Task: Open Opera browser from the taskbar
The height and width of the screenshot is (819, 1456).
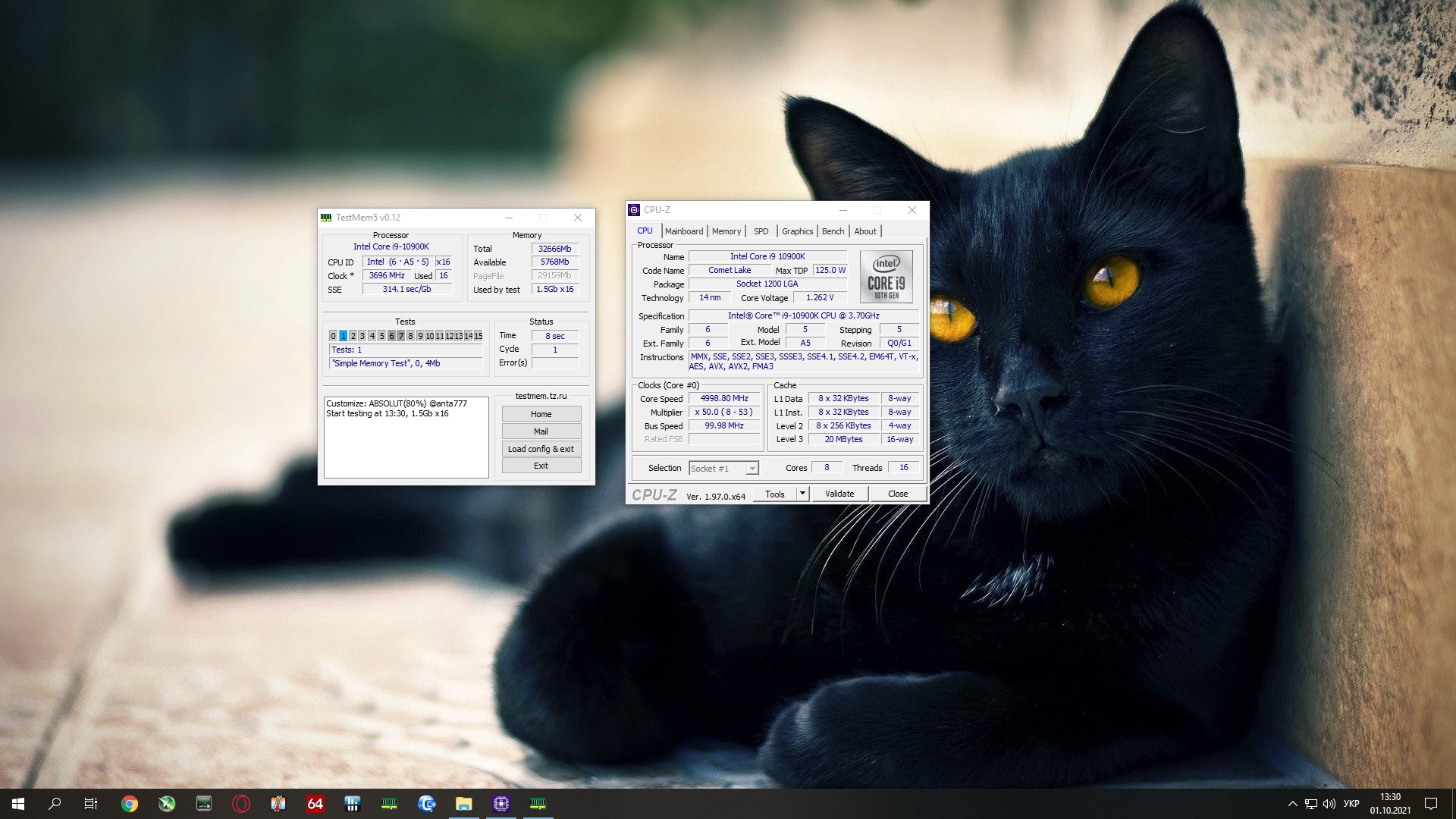Action: pyautogui.click(x=241, y=804)
